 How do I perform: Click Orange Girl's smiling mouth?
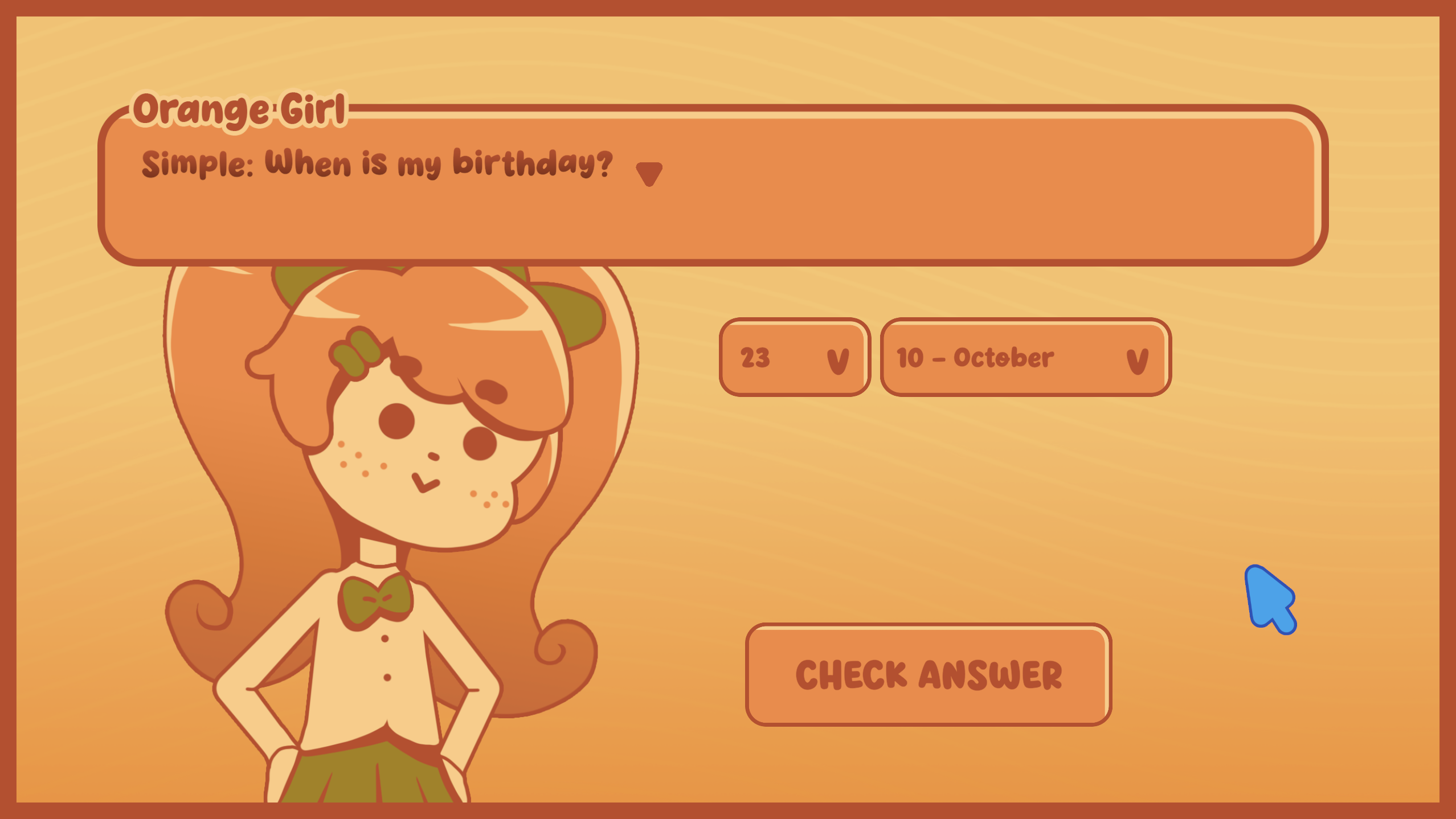(425, 483)
